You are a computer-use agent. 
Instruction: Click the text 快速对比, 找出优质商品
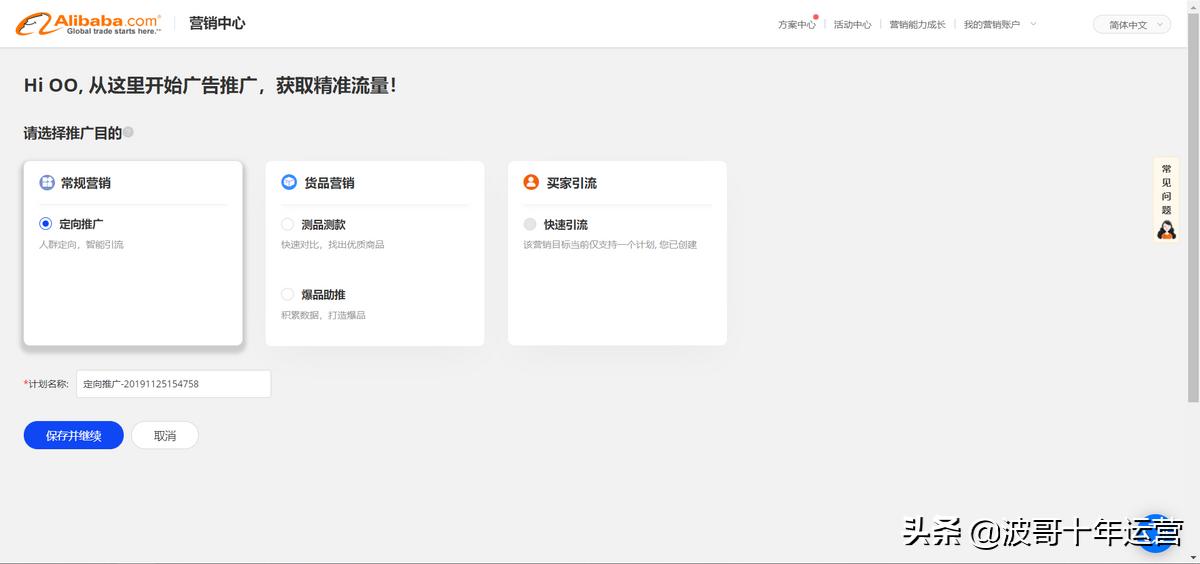tap(332, 245)
